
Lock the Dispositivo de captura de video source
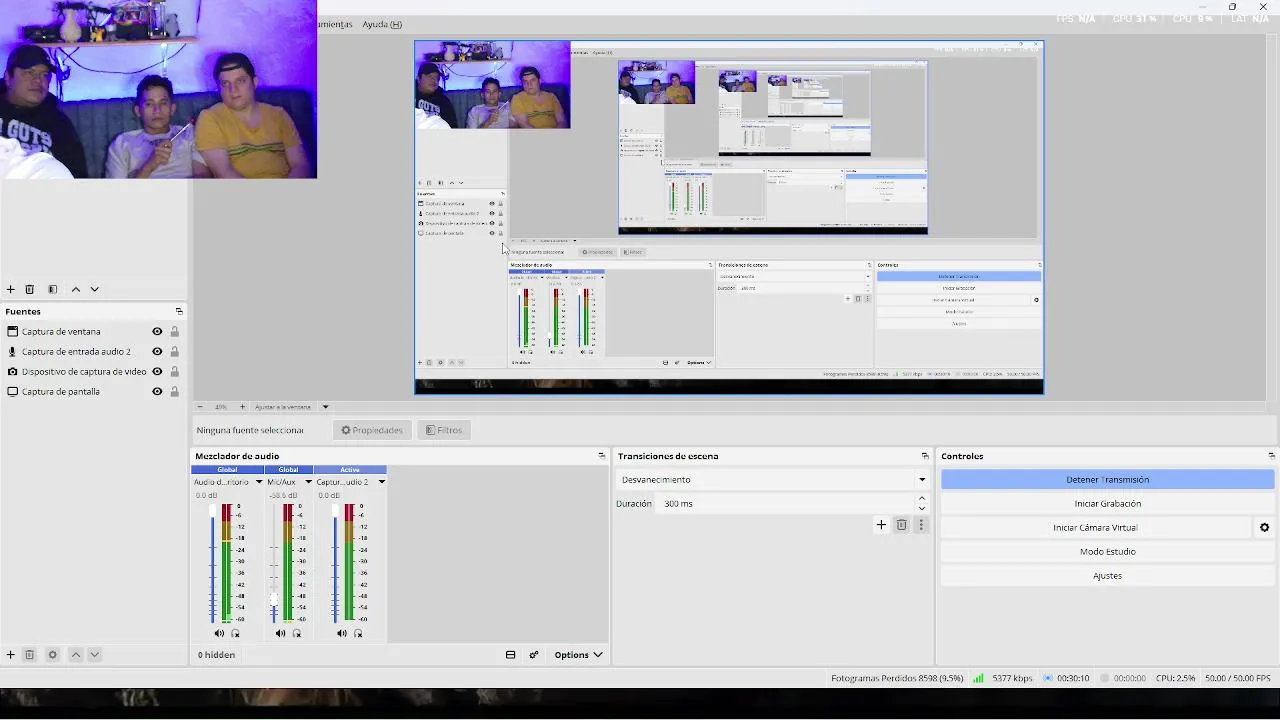[175, 371]
